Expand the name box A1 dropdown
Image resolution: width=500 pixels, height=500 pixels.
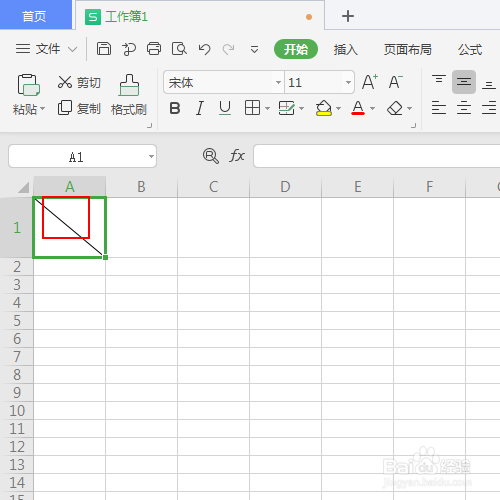click(151, 156)
